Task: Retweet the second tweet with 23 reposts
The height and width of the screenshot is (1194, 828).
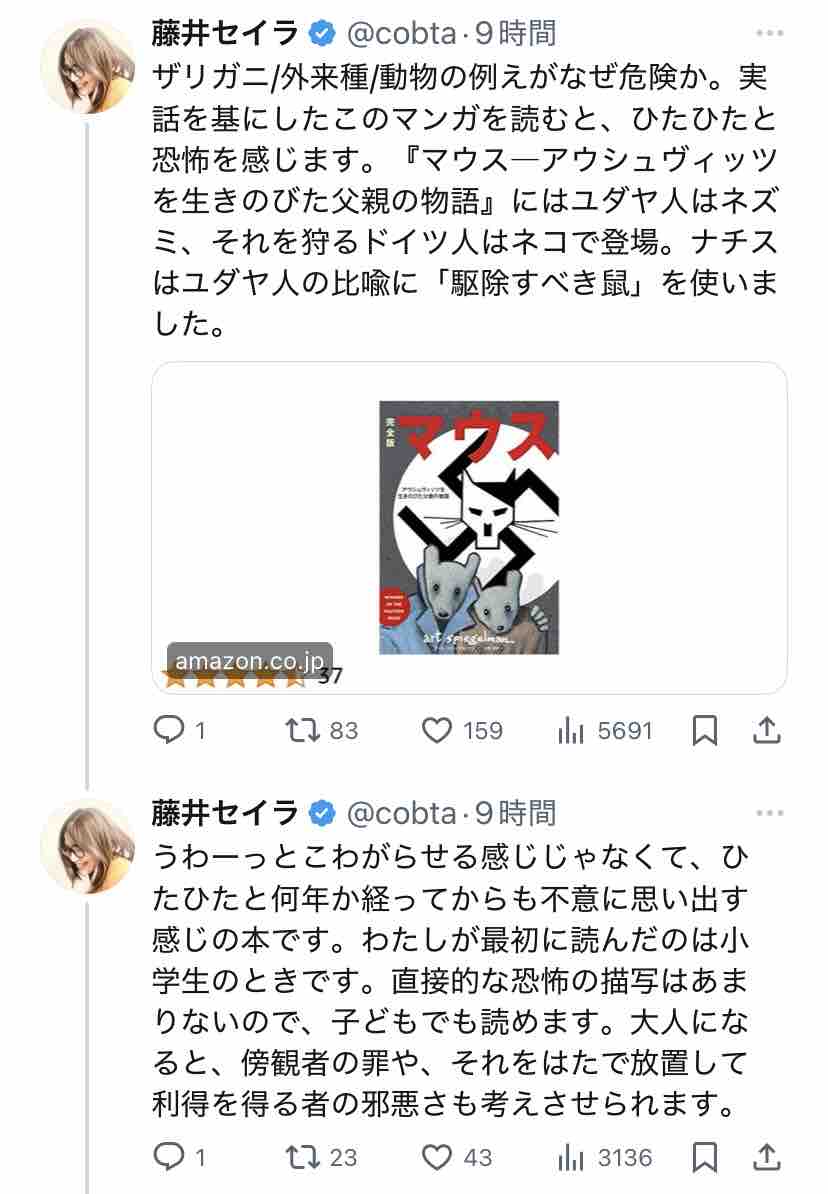Action: coord(303,1159)
